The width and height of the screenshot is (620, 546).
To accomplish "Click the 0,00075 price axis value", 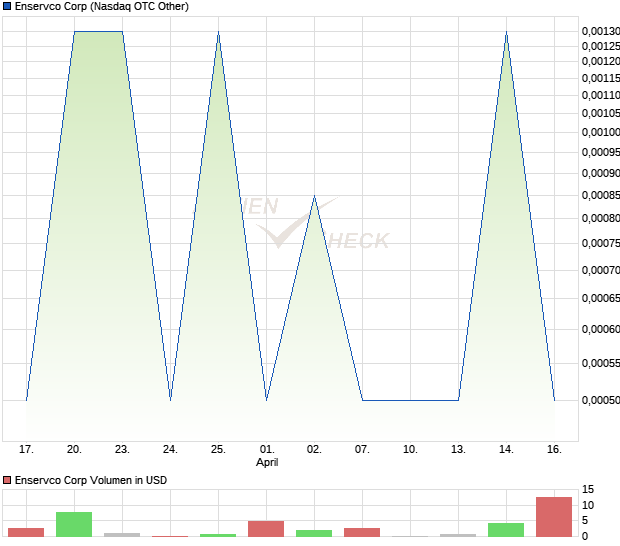I will click(601, 243).
